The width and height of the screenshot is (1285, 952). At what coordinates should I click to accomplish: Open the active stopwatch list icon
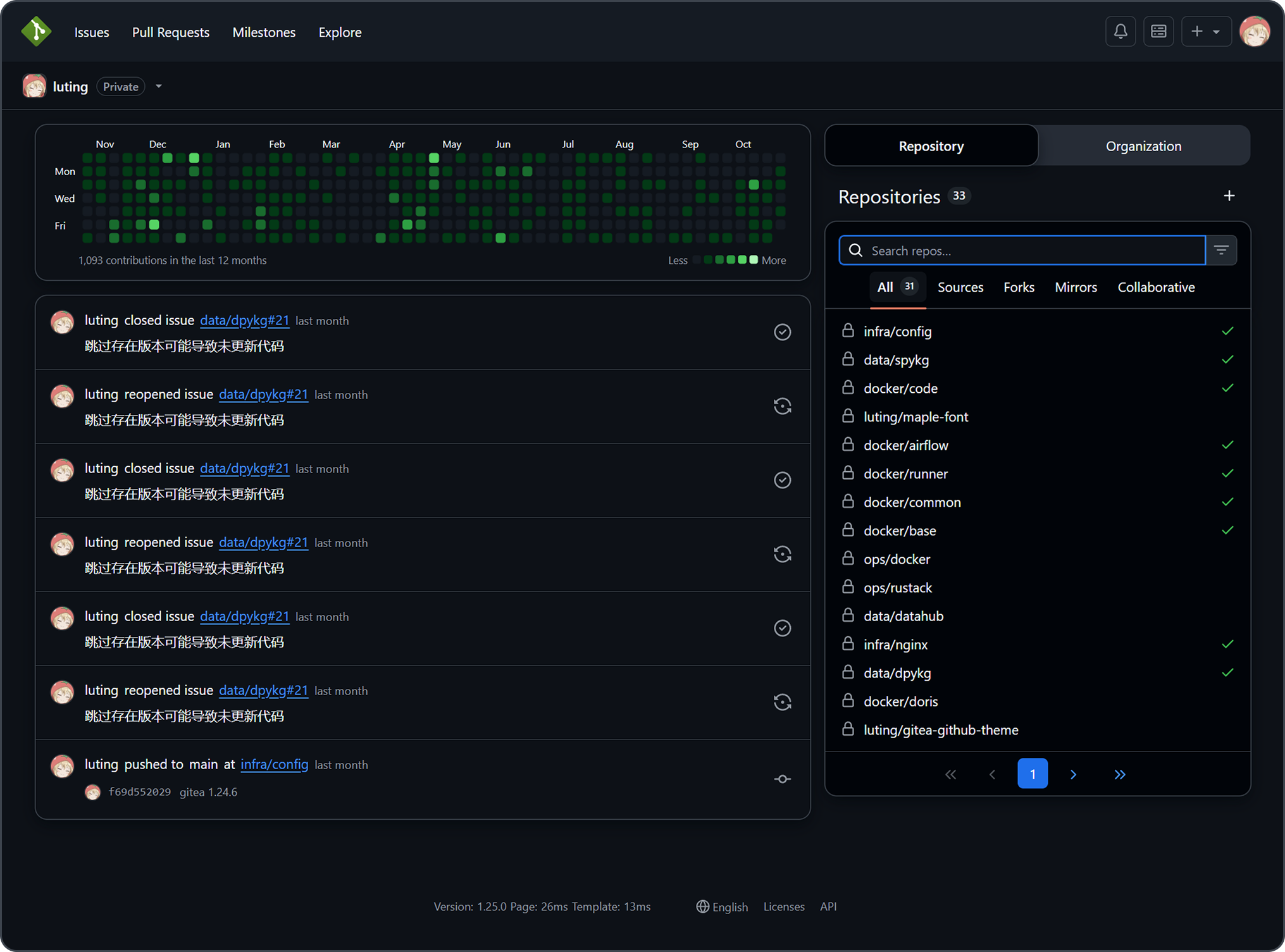(x=1158, y=32)
